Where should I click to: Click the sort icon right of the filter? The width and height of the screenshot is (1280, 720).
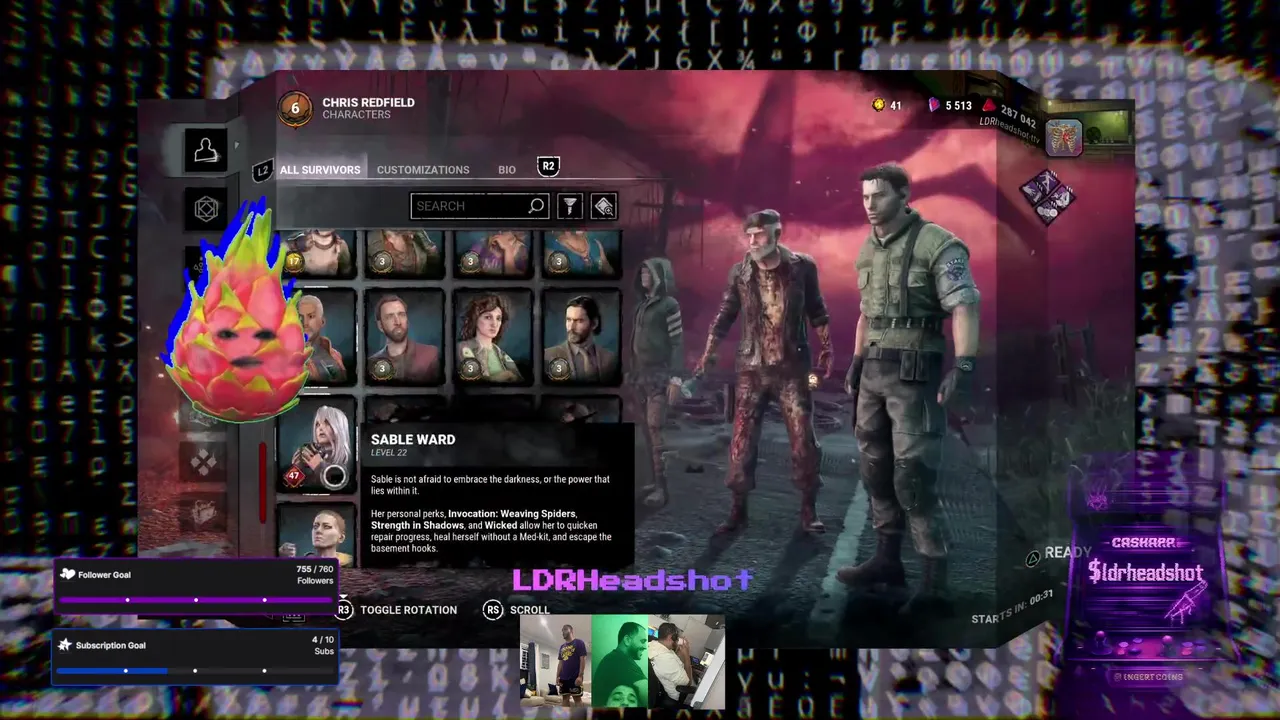pyautogui.click(x=604, y=206)
